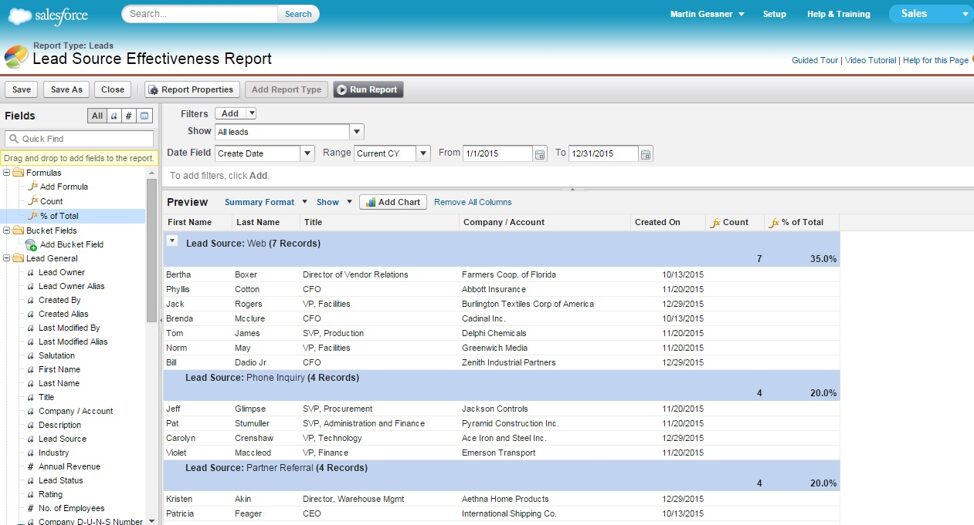Click the Close button

pos(112,89)
